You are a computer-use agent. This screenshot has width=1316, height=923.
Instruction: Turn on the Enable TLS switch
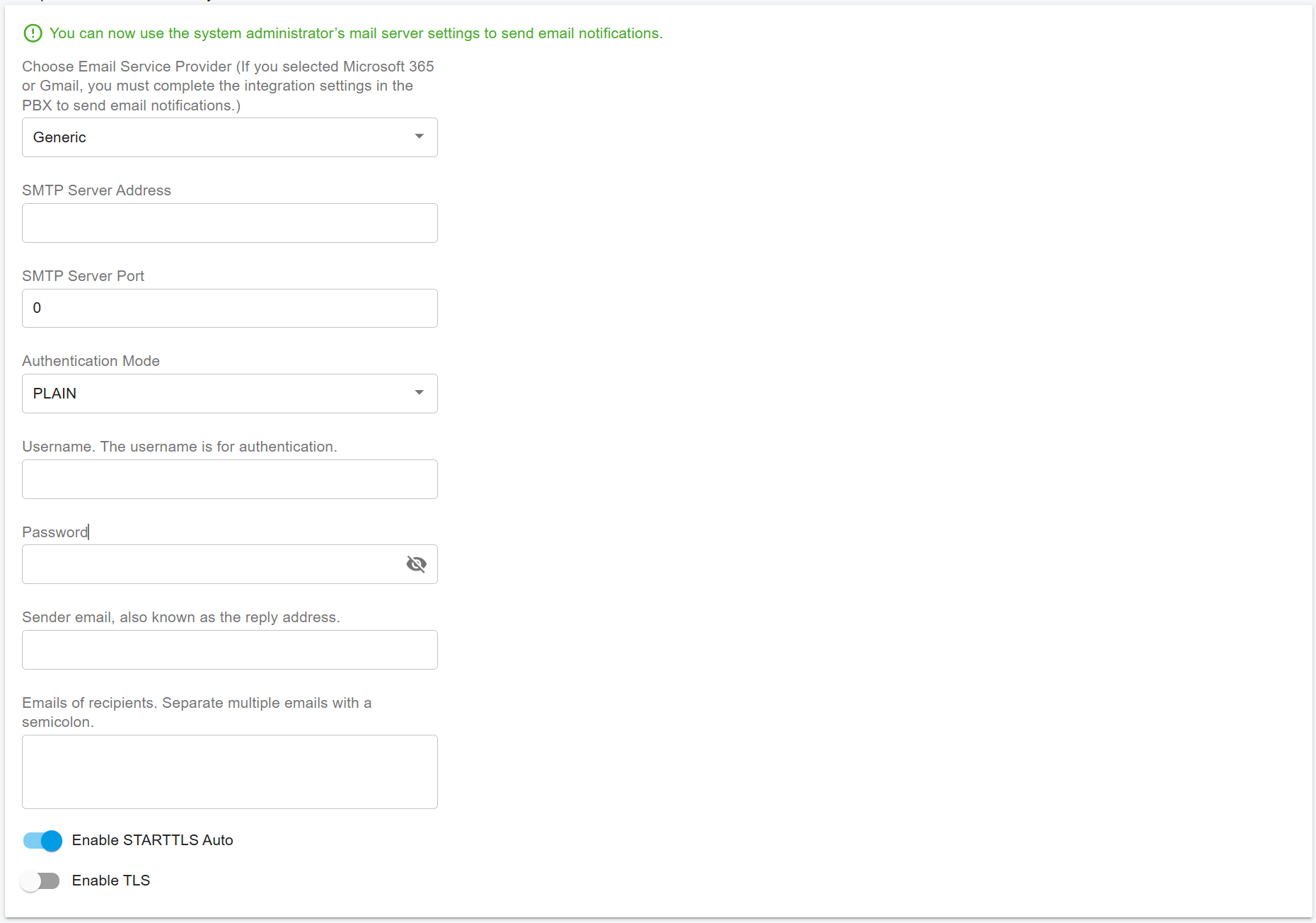(40, 881)
